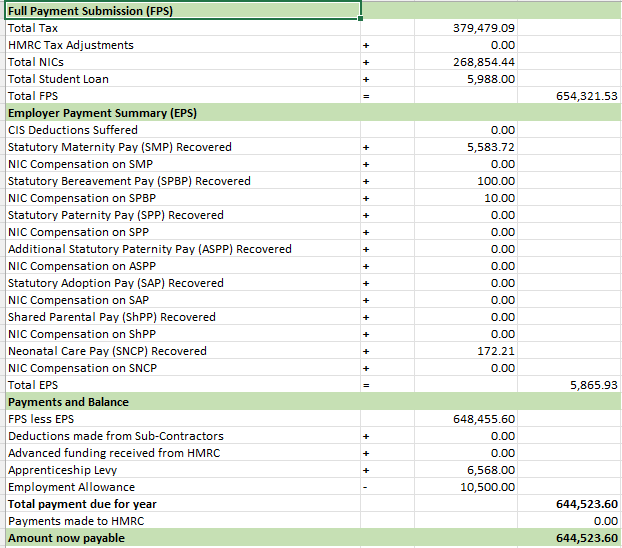Click the Amount now payable label cell

(67, 538)
